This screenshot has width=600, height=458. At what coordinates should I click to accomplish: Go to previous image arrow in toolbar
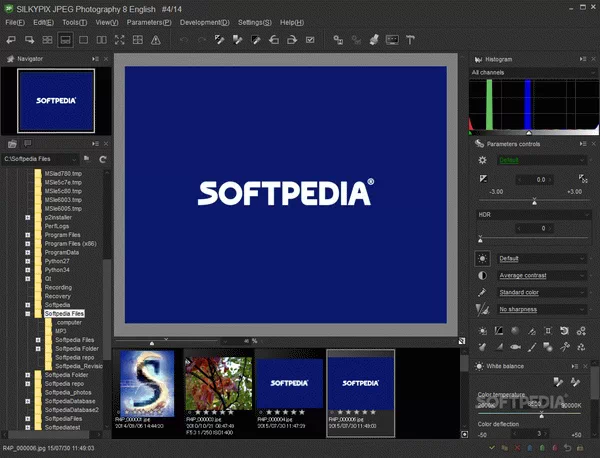pyautogui.click(x=11, y=40)
